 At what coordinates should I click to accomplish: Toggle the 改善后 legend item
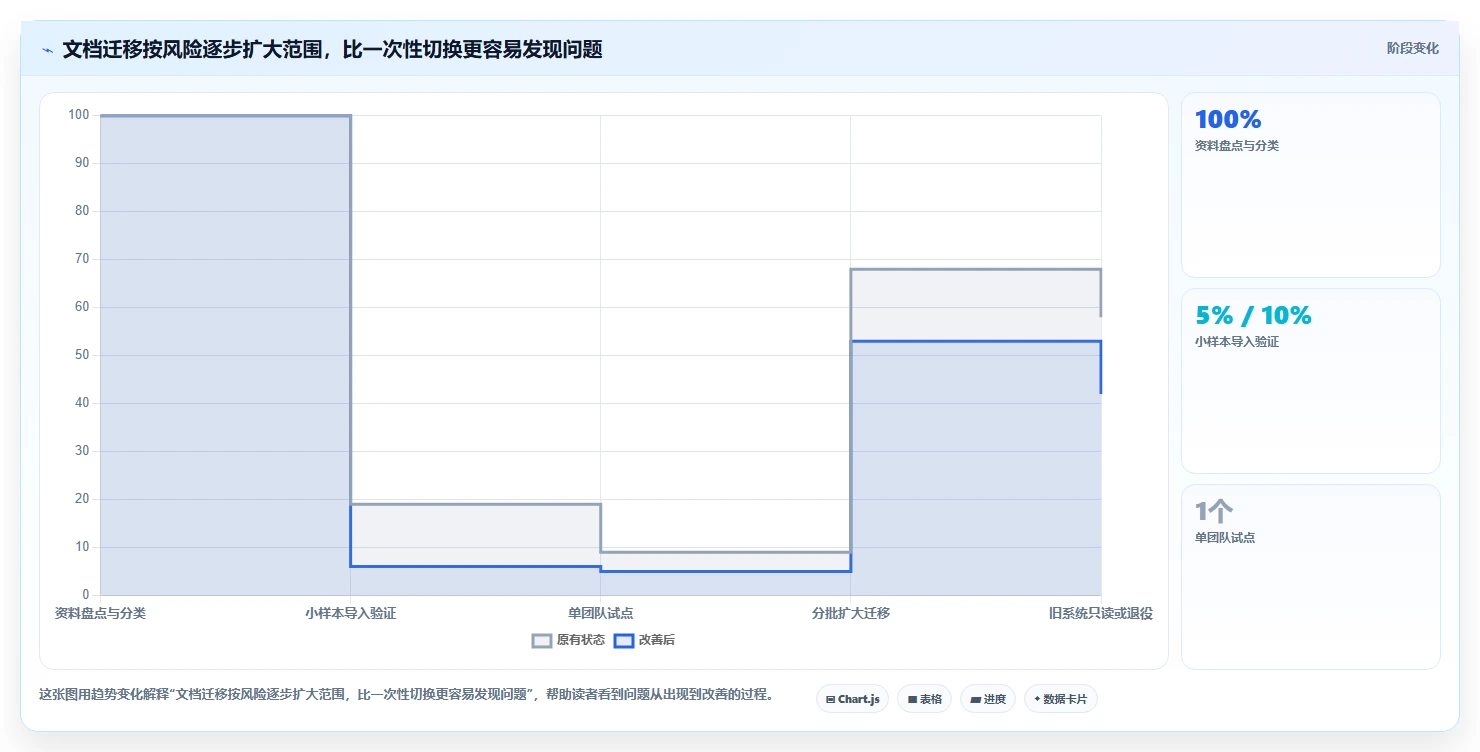[644, 640]
